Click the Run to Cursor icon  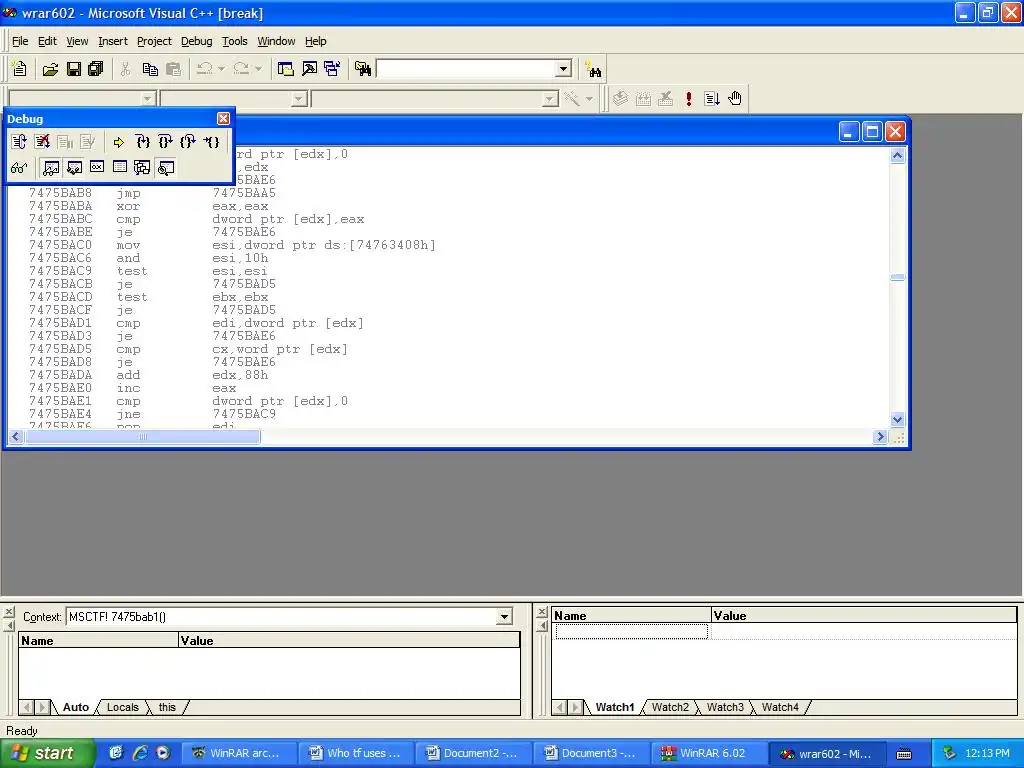tap(211, 142)
